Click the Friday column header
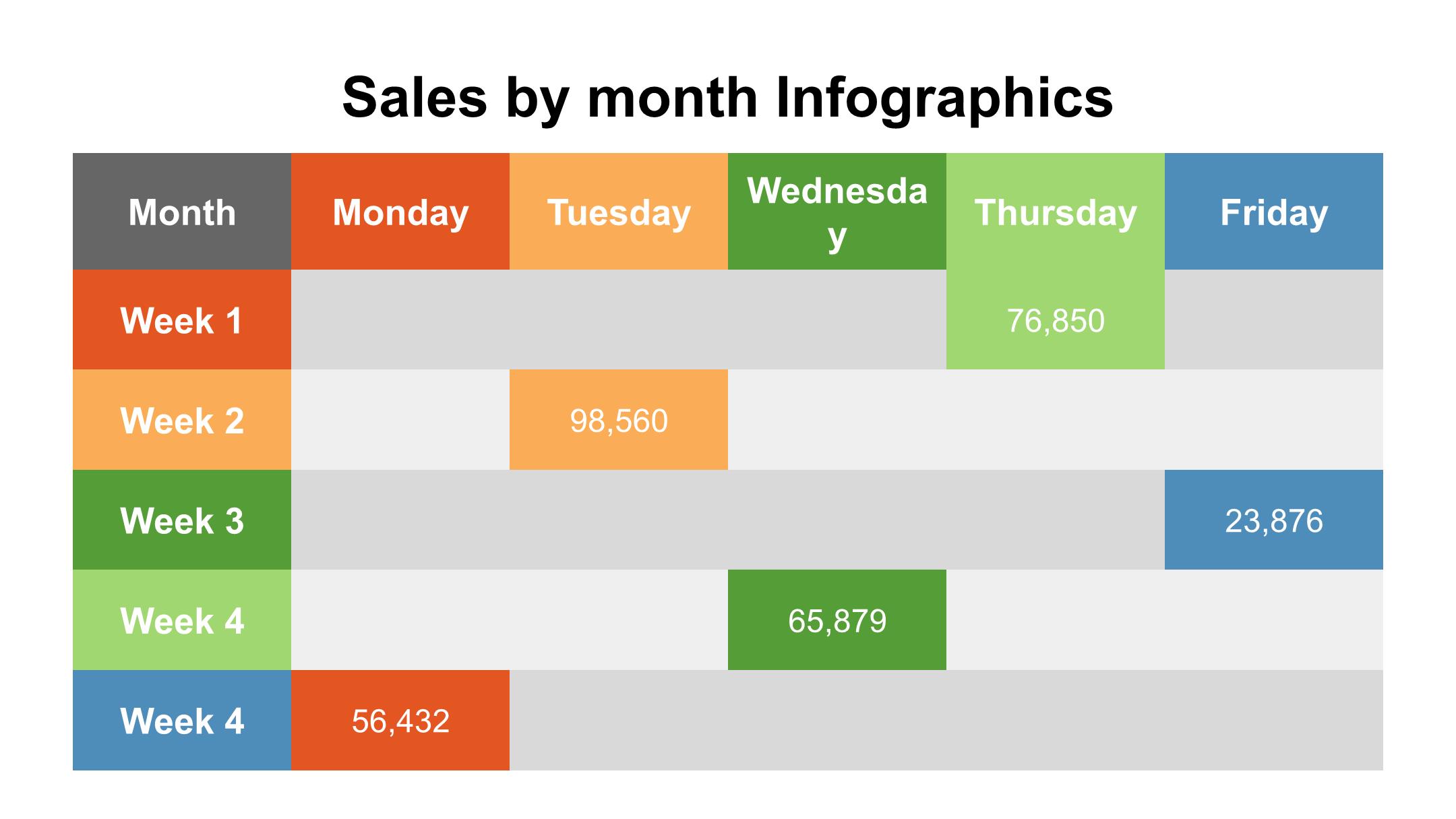This screenshot has width=1456, height=819. pyautogui.click(x=1274, y=212)
